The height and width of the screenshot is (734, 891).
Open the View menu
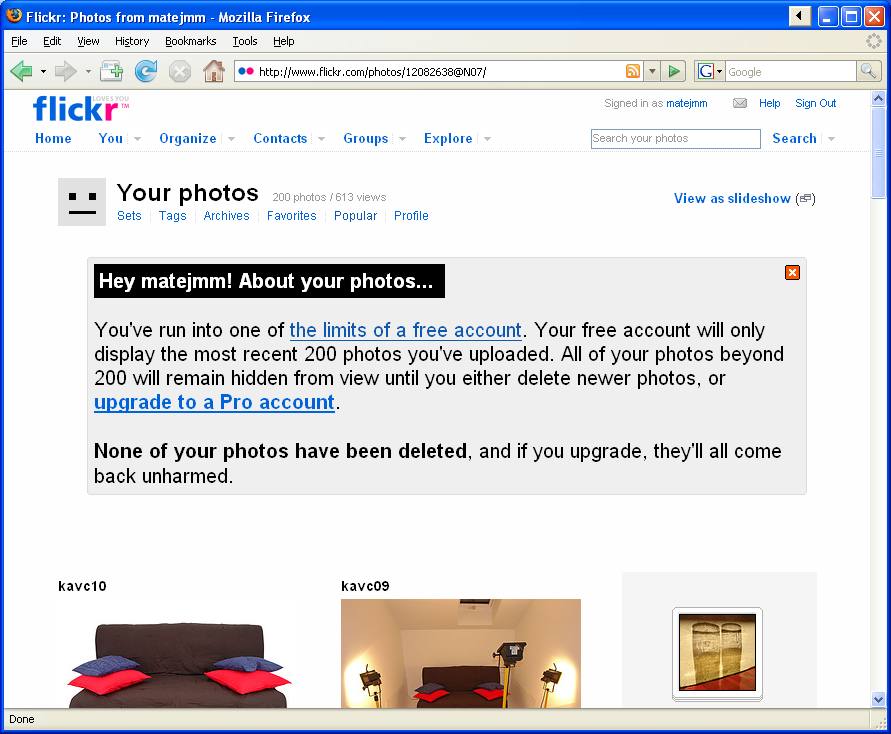coord(88,41)
